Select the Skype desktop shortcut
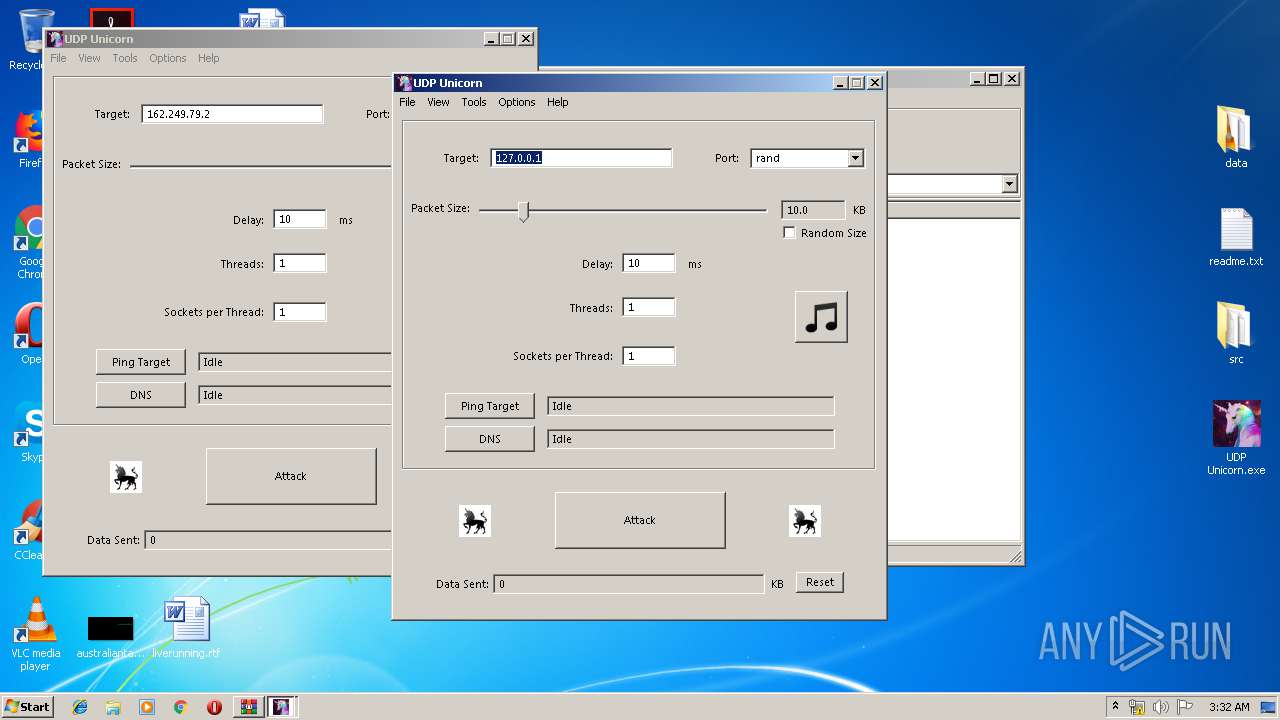Viewport: 1280px width, 720px height. (x=30, y=432)
